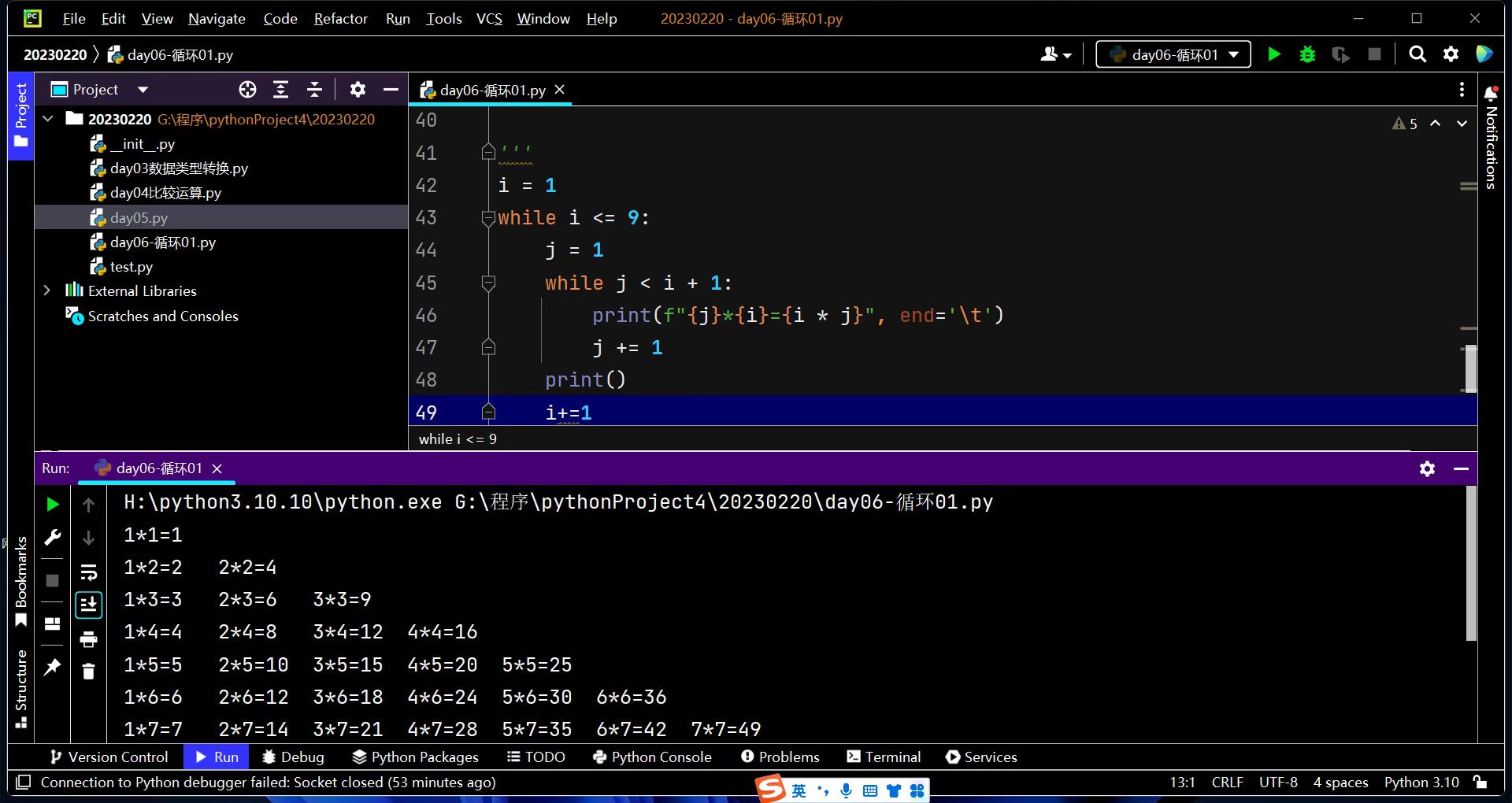The height and width of the screenshot is (803, 1512).
Task: Click the UTF-8 encoding status item
Action: tap(1277, 782)
